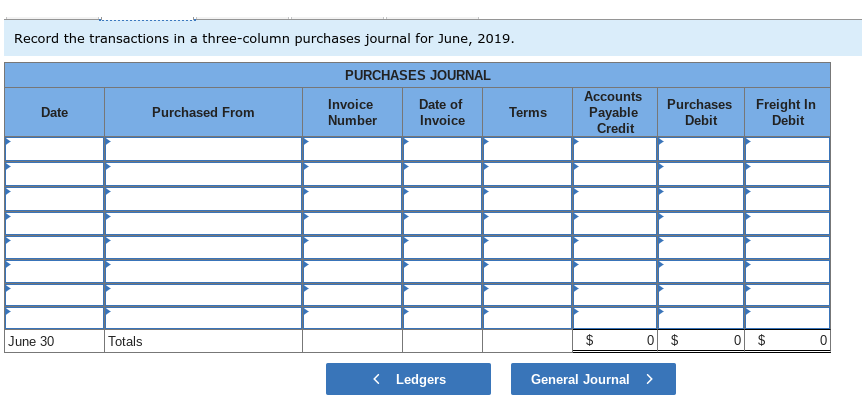Click fifth row Purchased From cell

(203, 247)
